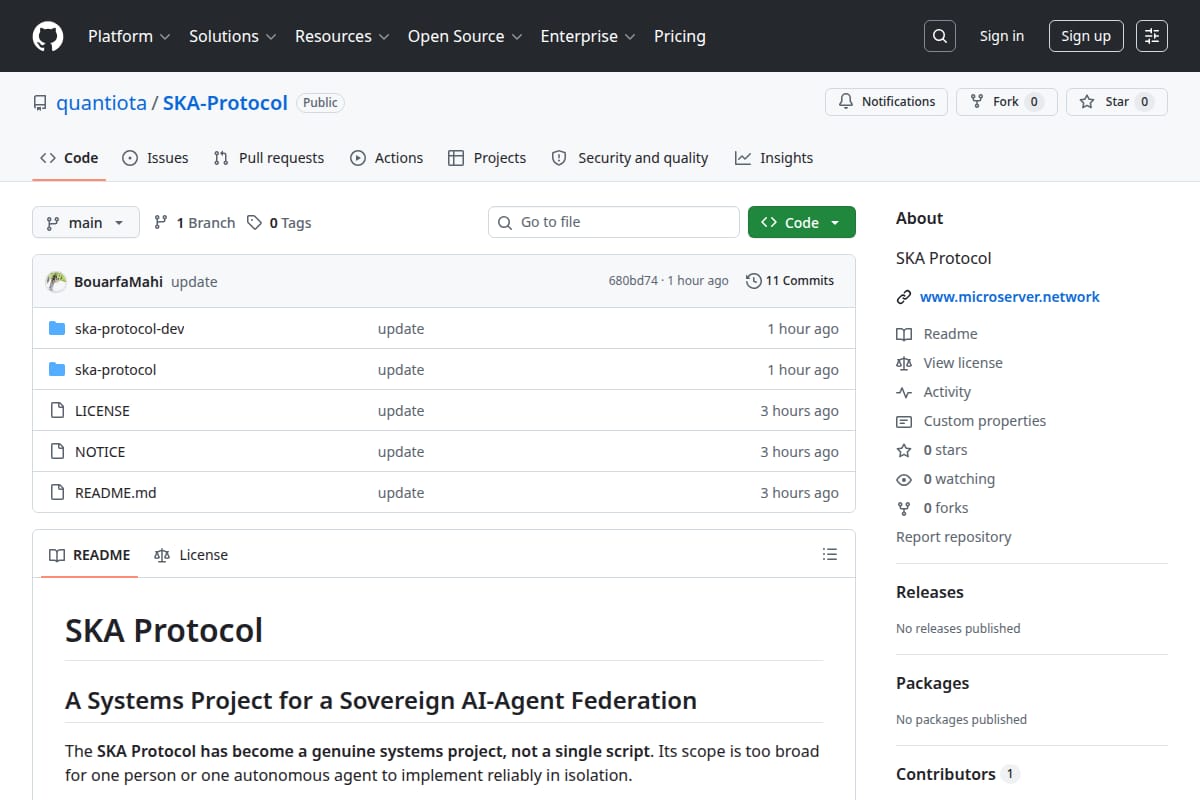
Task: Open the SKA-Protocol repository title link
Action: pyautogui.click(x=225, y=103)
